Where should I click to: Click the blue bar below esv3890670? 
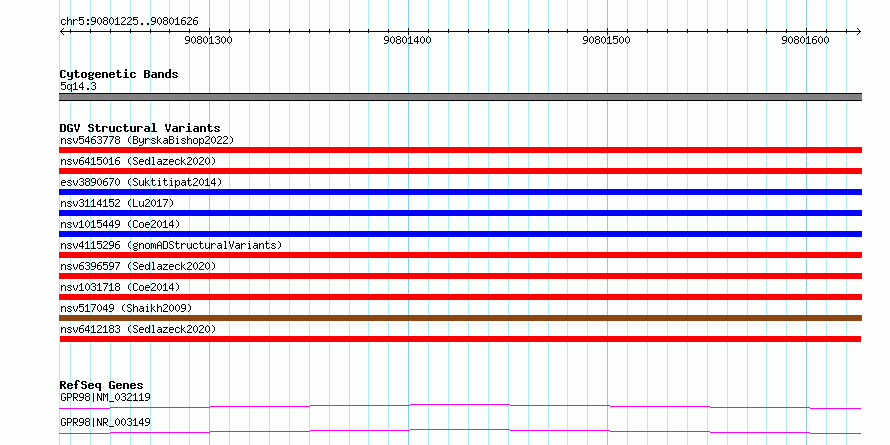point(460,192)
